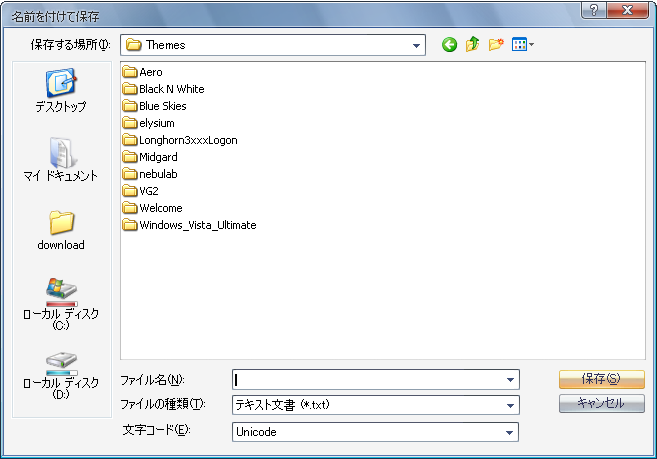
Task: Select the Black N White folder icon
Action: (130, 89)
